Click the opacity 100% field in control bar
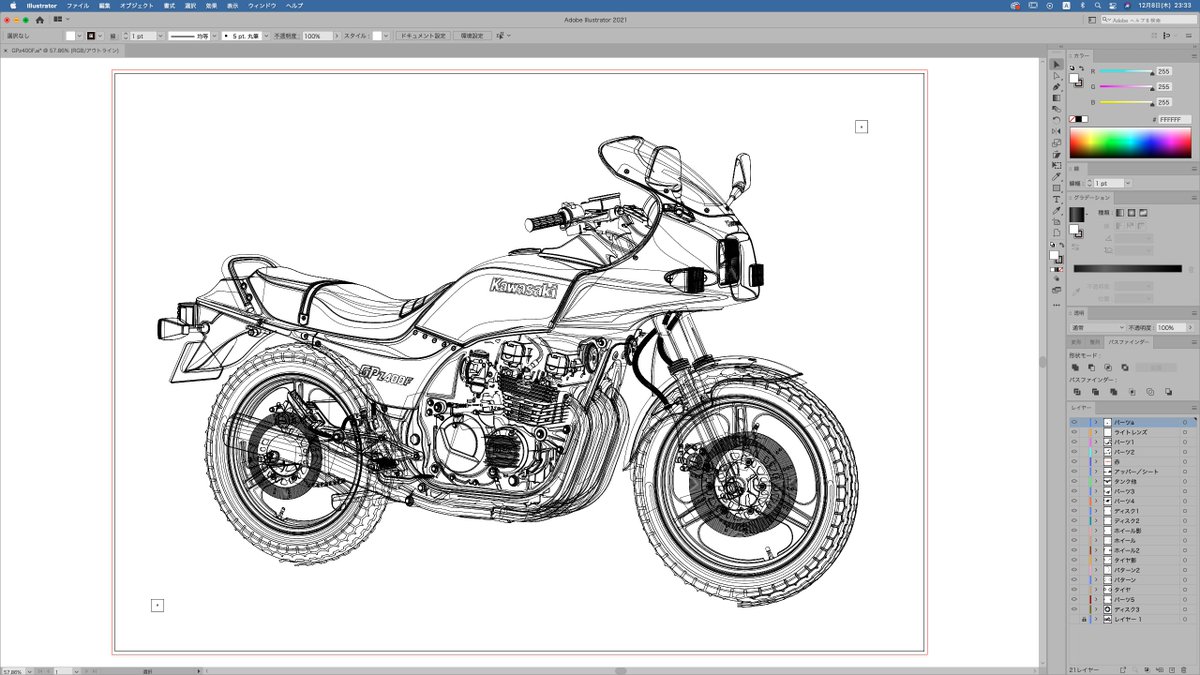1200x675 pixels. pos(316,35)
